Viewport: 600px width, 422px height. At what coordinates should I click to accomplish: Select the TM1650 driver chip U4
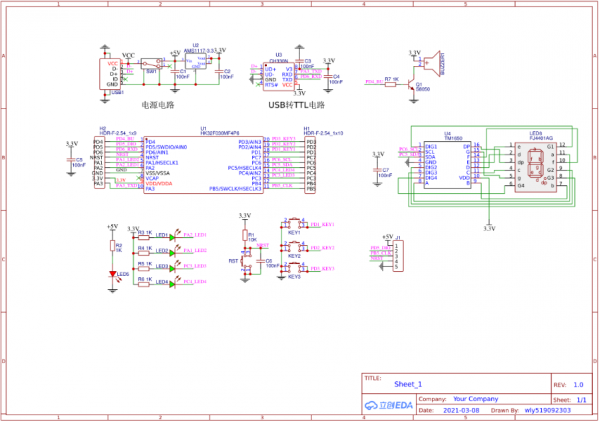[x=447, y=163]
